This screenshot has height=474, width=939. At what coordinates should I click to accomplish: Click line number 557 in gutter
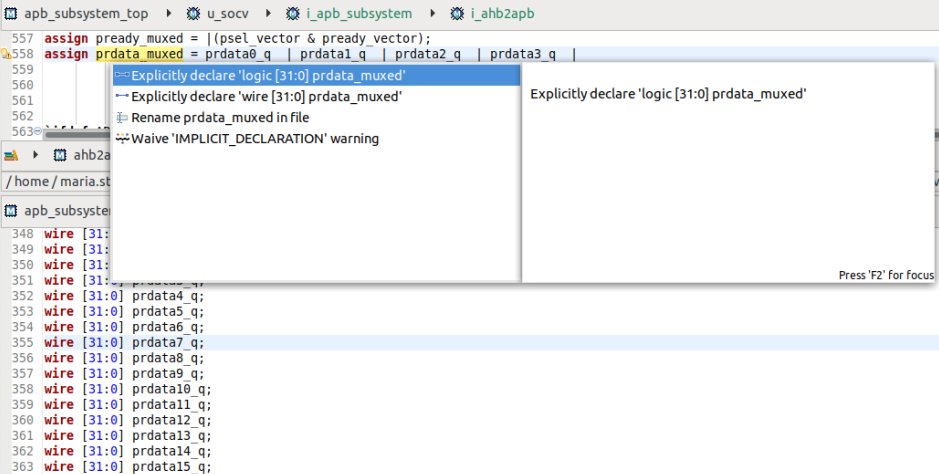click(23, 39)
